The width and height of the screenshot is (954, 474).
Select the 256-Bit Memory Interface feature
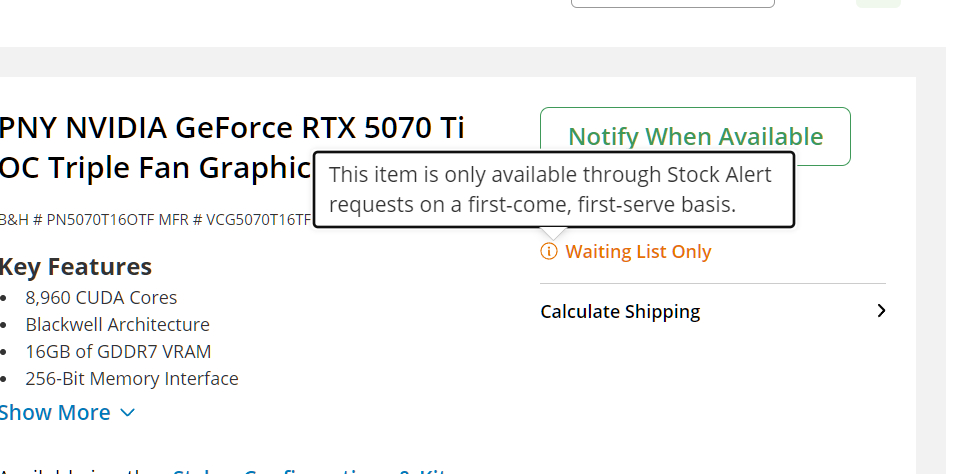tap(132, 378)
